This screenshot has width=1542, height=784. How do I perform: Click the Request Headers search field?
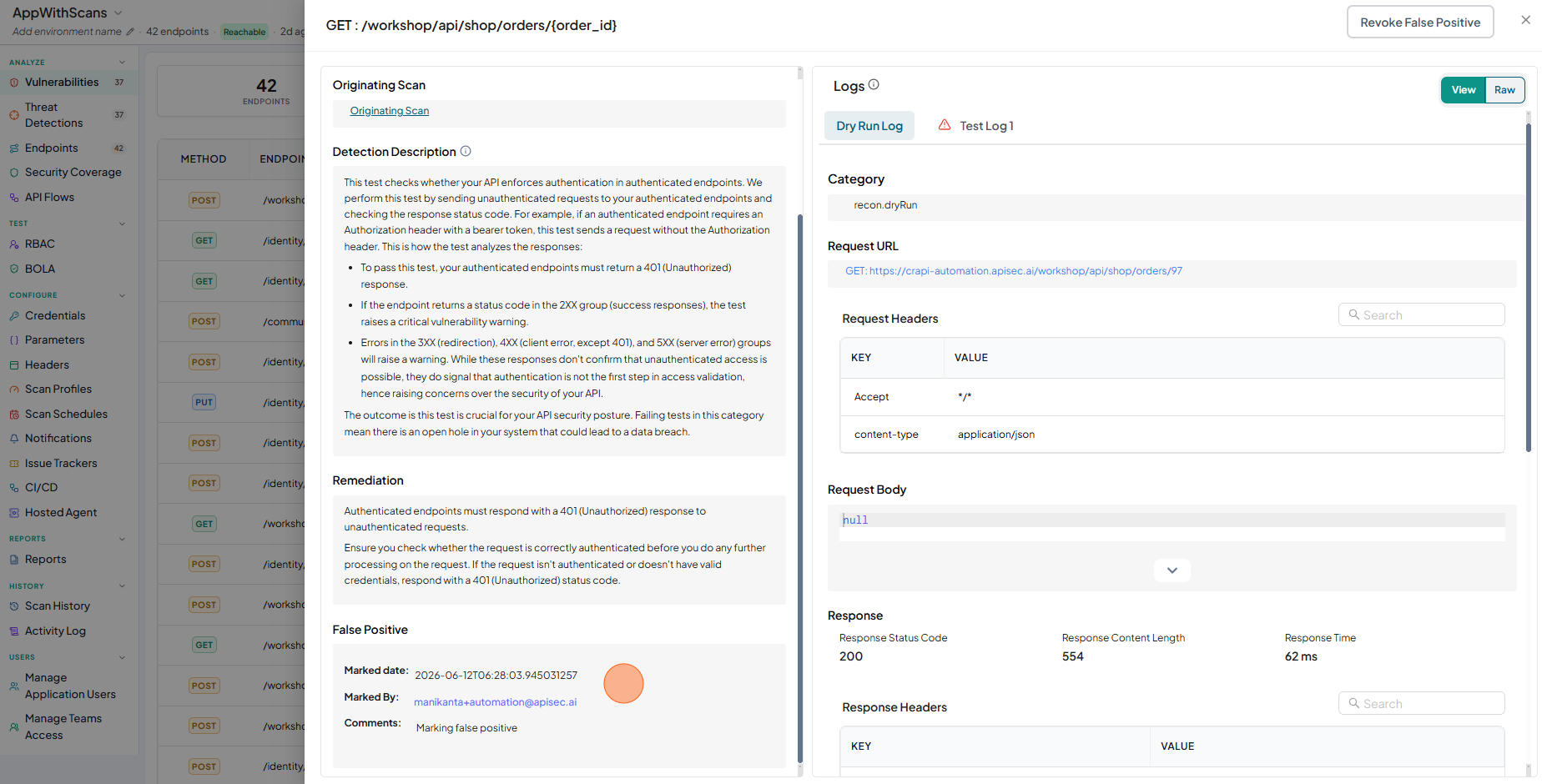point(1422,314)
